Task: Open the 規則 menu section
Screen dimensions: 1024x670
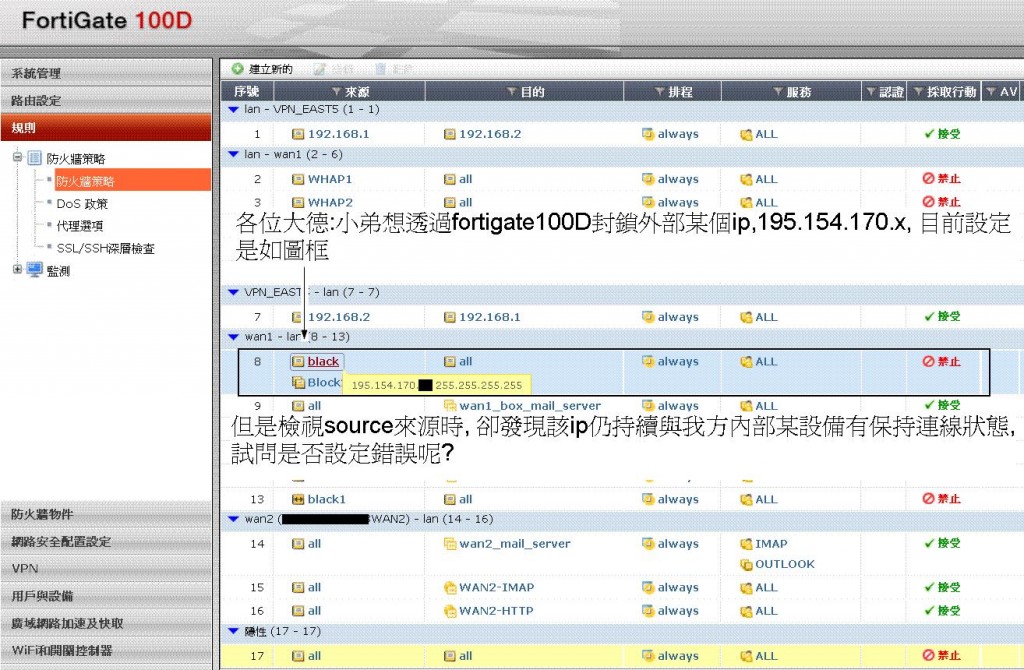Action: coord(106,127)
